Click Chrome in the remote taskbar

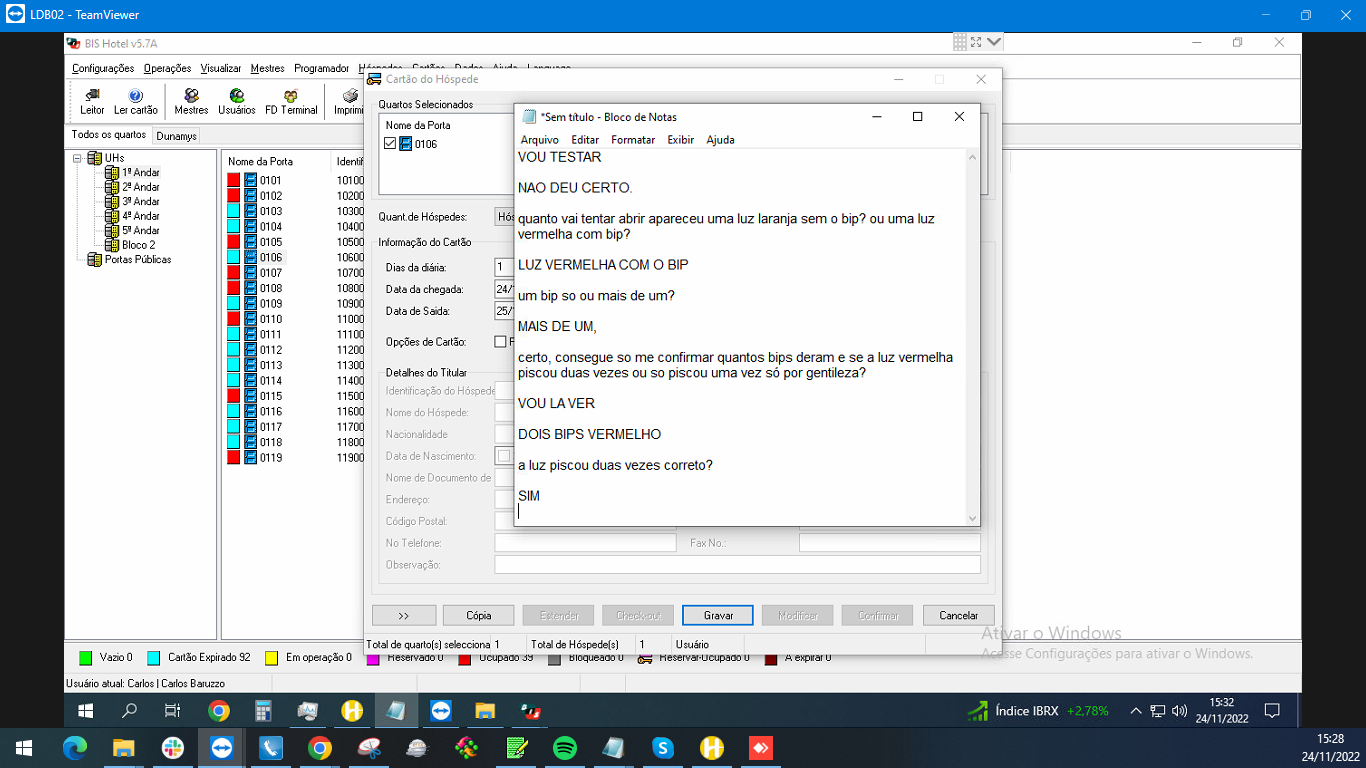219,711
